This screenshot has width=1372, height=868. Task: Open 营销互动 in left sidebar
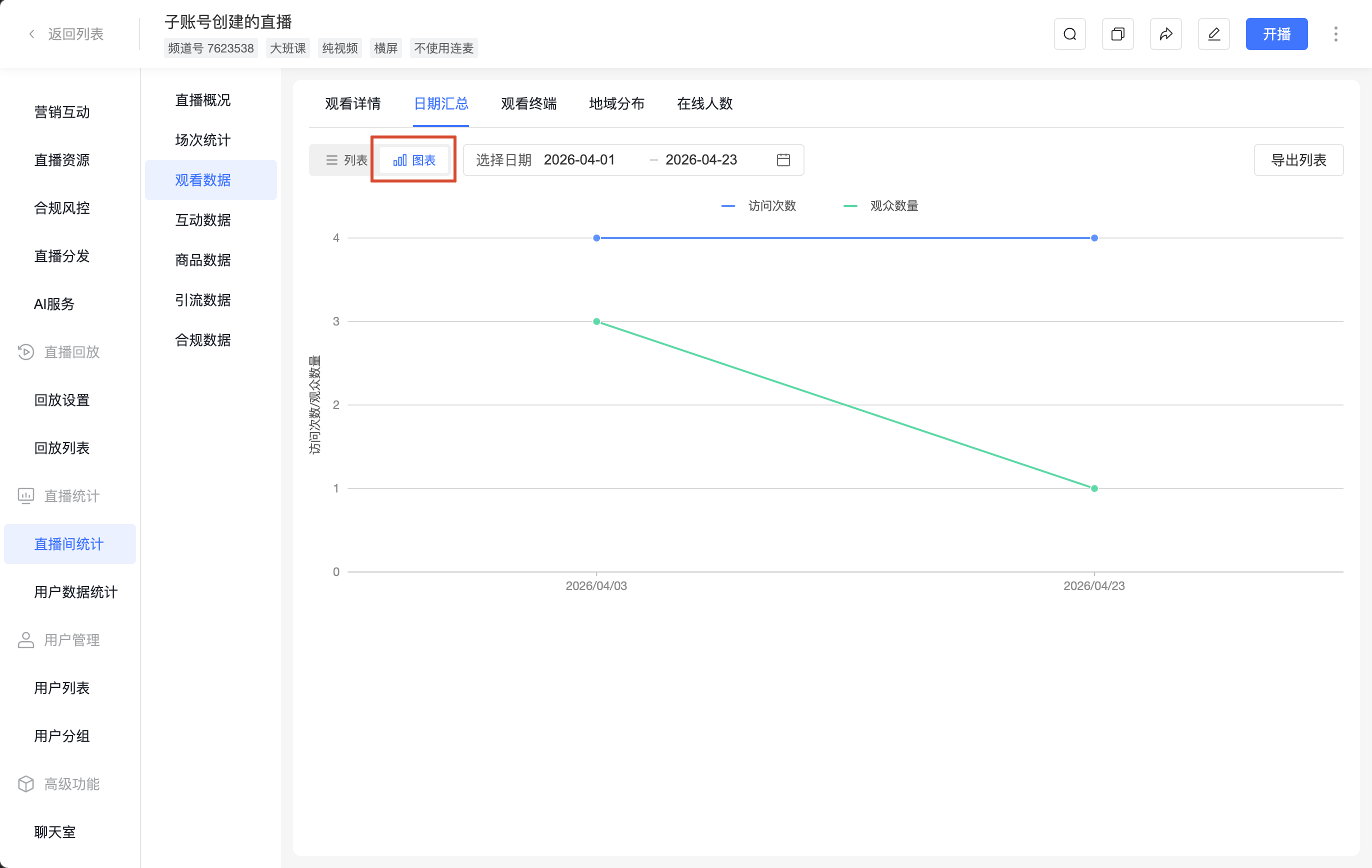[x=69, y=112]
